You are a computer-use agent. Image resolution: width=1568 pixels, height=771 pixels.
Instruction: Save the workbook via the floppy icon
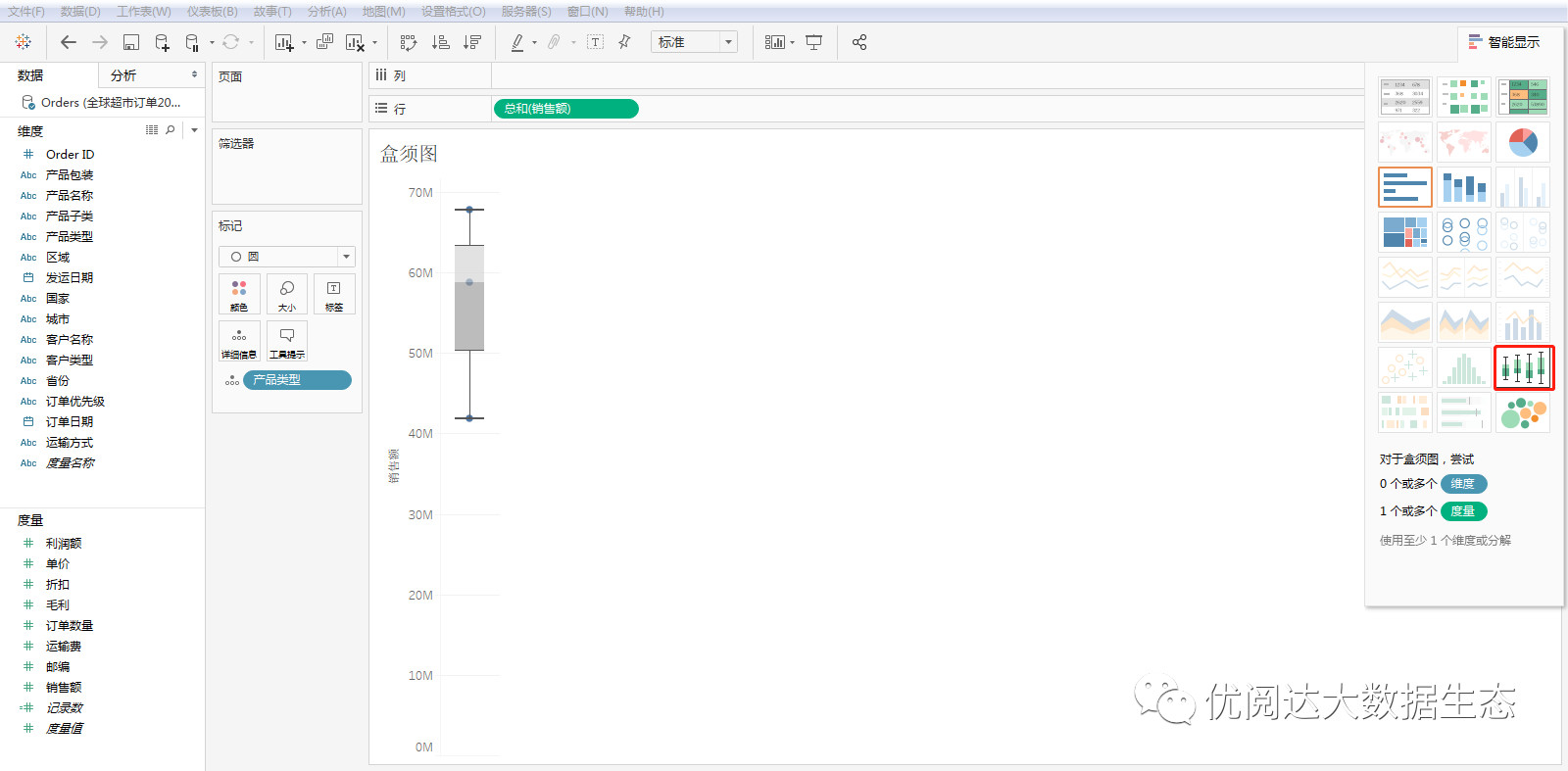coord(131,42)
